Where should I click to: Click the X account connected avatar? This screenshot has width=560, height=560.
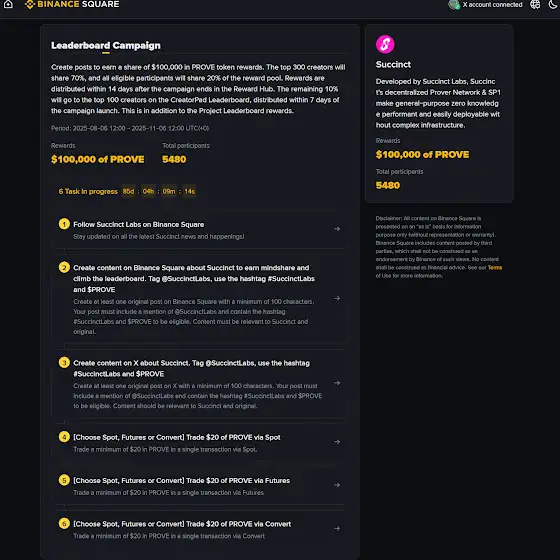pyautogui.click(x=454, y=5)
